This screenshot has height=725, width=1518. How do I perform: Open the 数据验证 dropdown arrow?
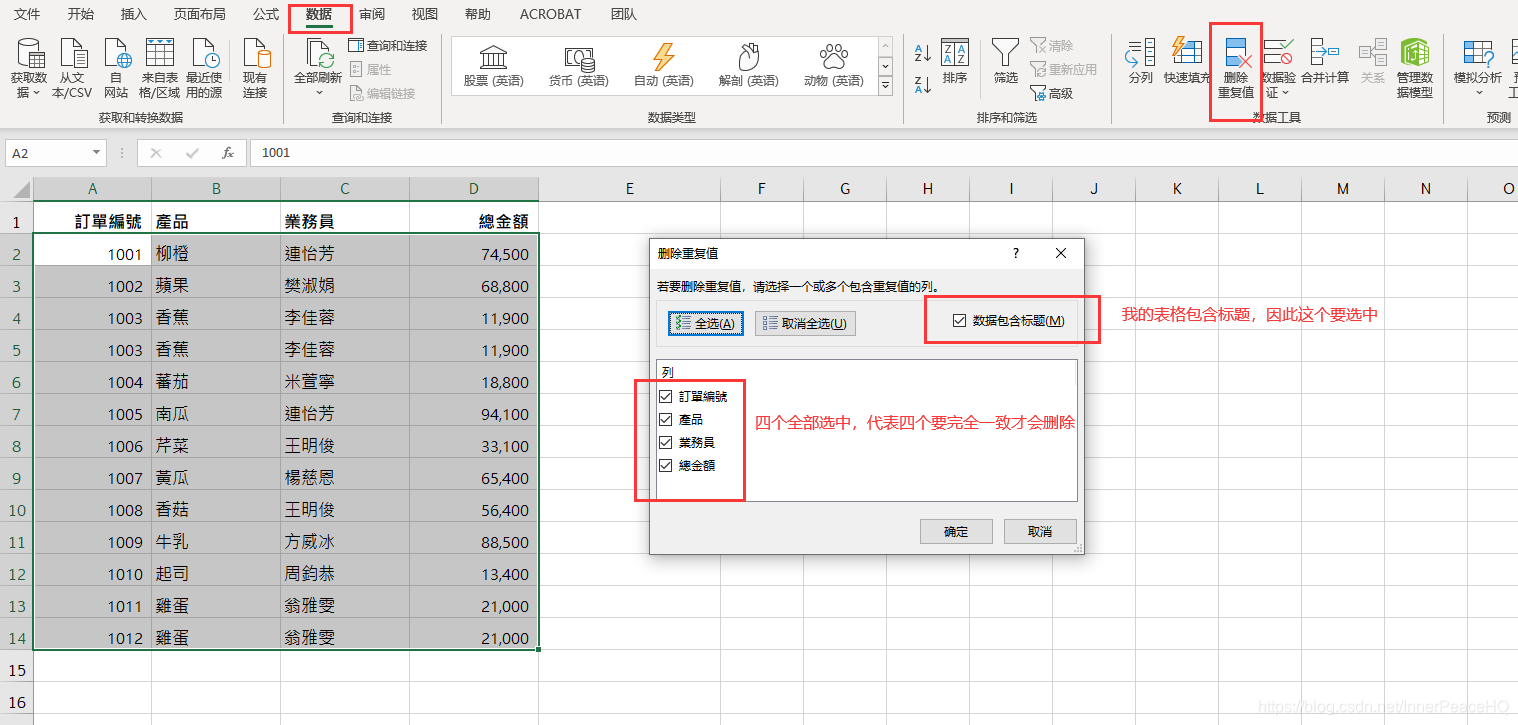(x=1285, y=93)
